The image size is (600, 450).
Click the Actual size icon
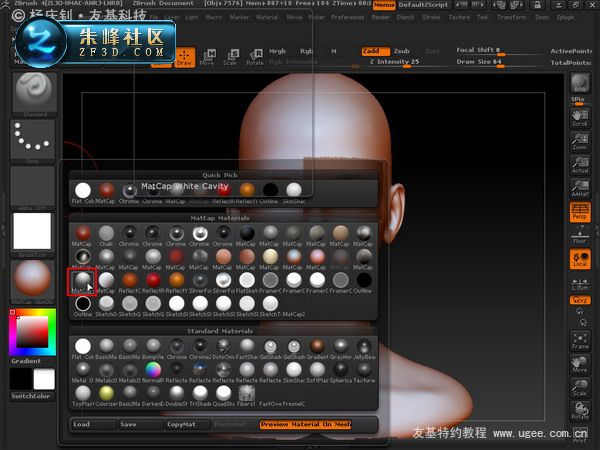tap(580, 165)
